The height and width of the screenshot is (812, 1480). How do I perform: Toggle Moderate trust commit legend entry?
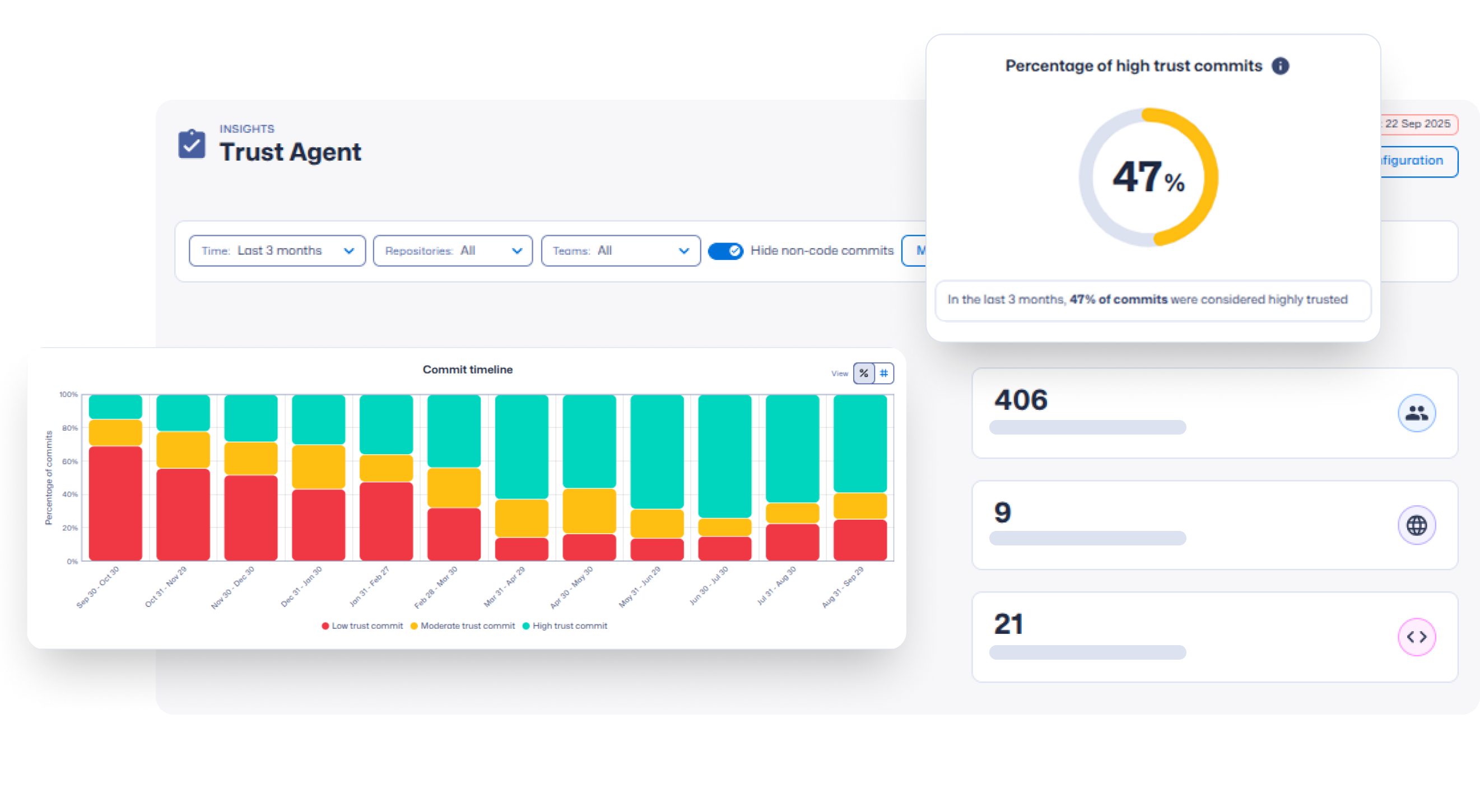[463, 626]
